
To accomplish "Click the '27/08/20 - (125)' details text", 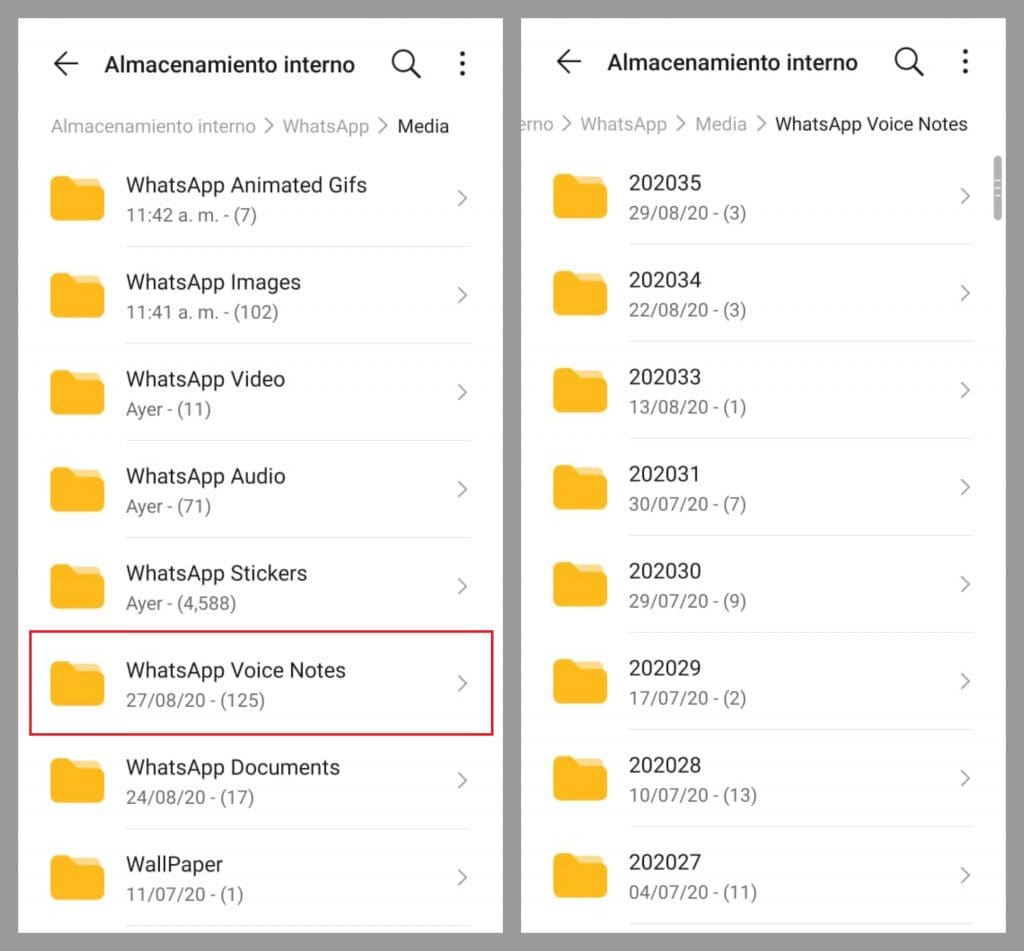I will point(195,700).
